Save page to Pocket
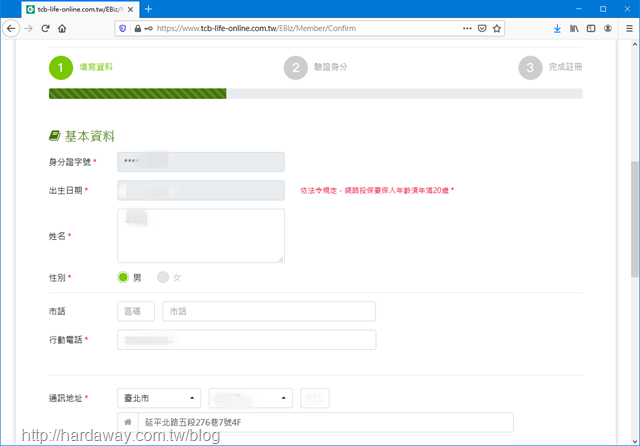Screen dimensions: 640x446 coord(482,29)
